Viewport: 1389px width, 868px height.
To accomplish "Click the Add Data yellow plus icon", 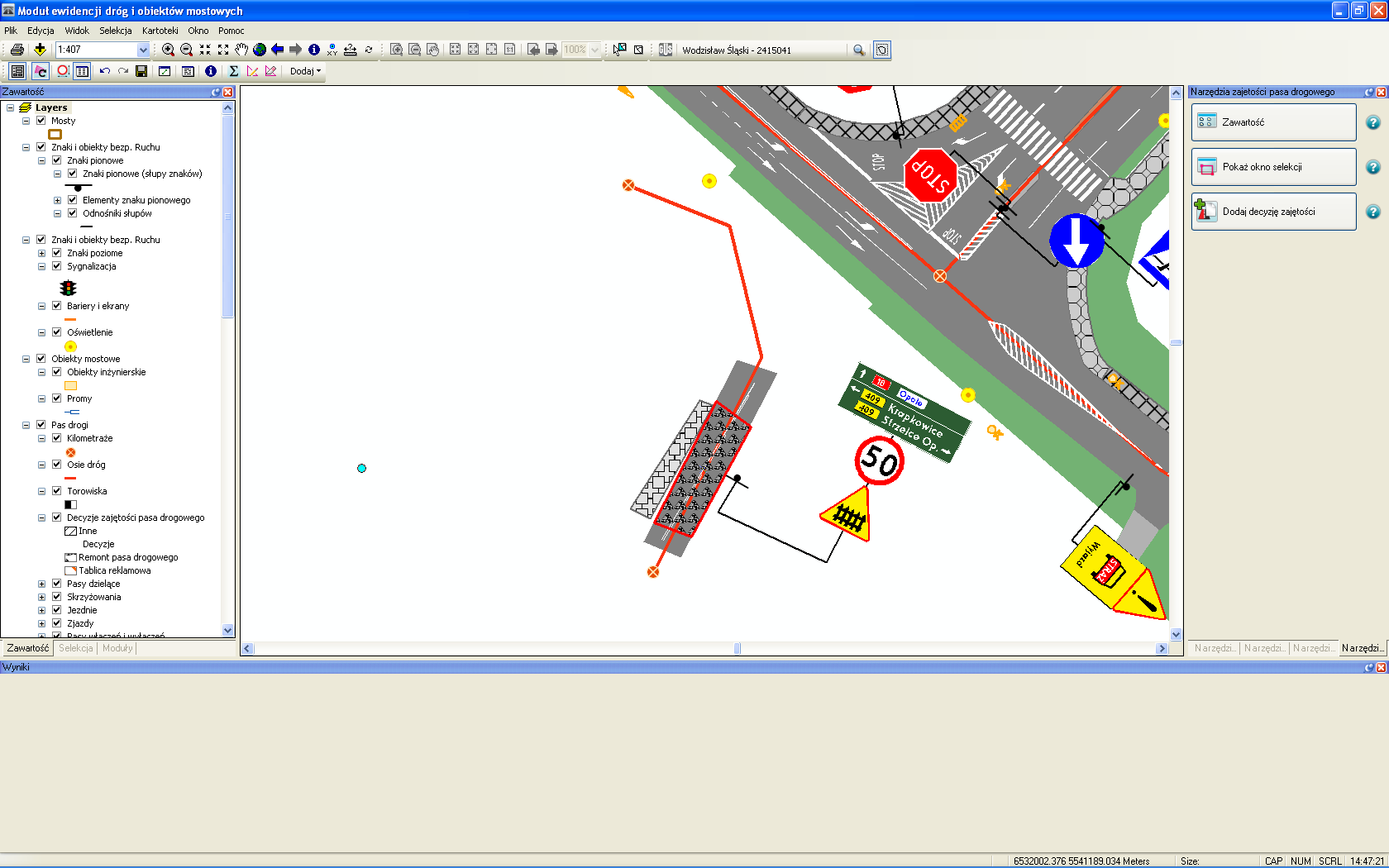I will click(39, 50).
